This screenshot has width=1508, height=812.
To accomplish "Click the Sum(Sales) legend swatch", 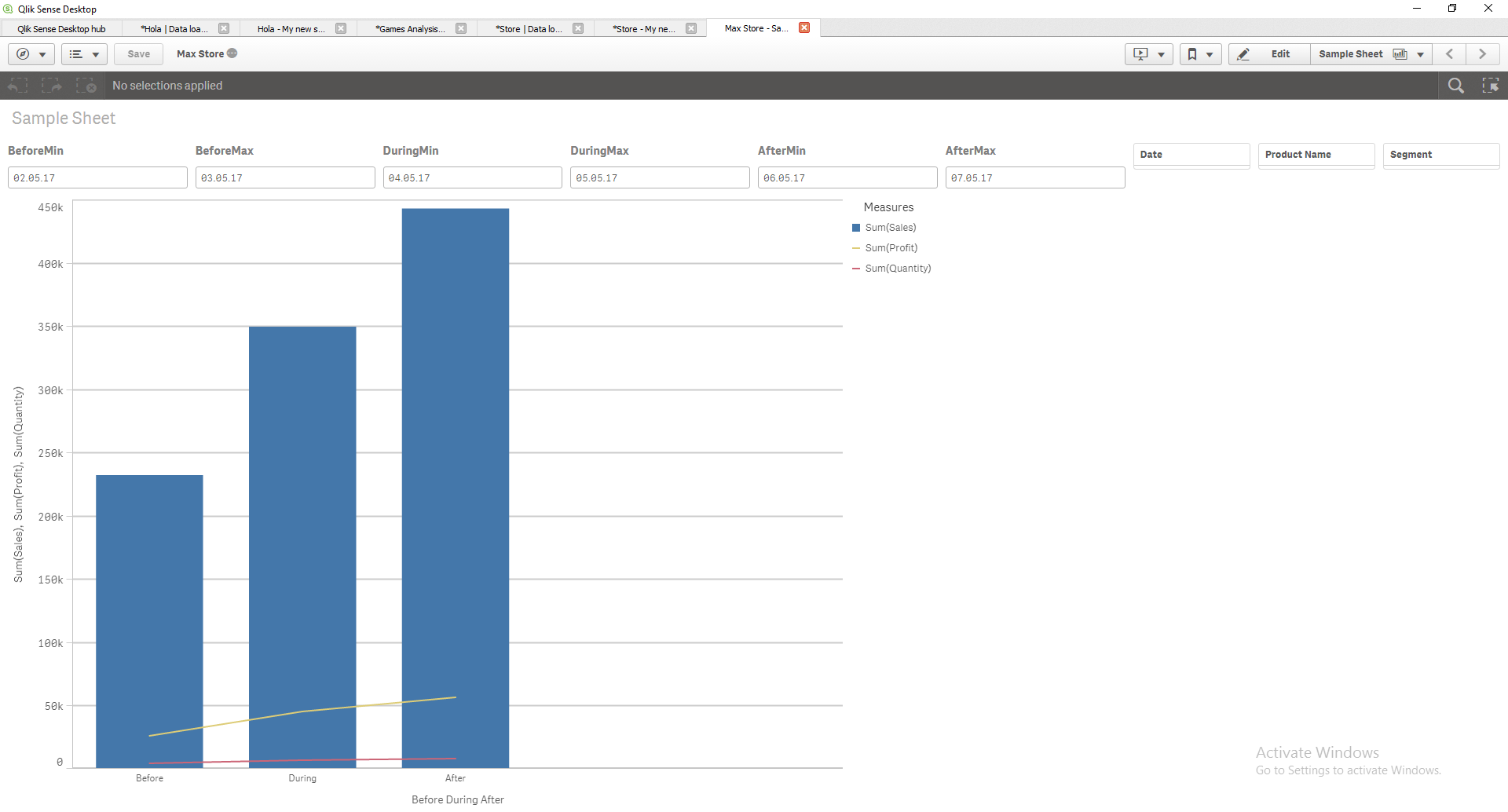I will point(856,228).
